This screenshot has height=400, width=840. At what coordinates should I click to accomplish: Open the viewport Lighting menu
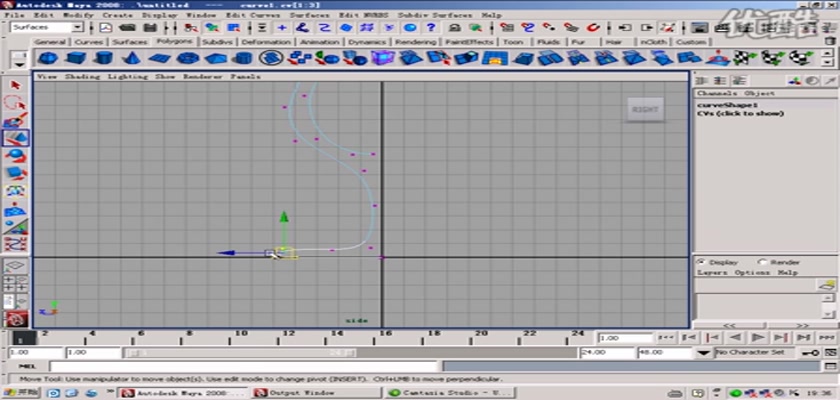127,77
